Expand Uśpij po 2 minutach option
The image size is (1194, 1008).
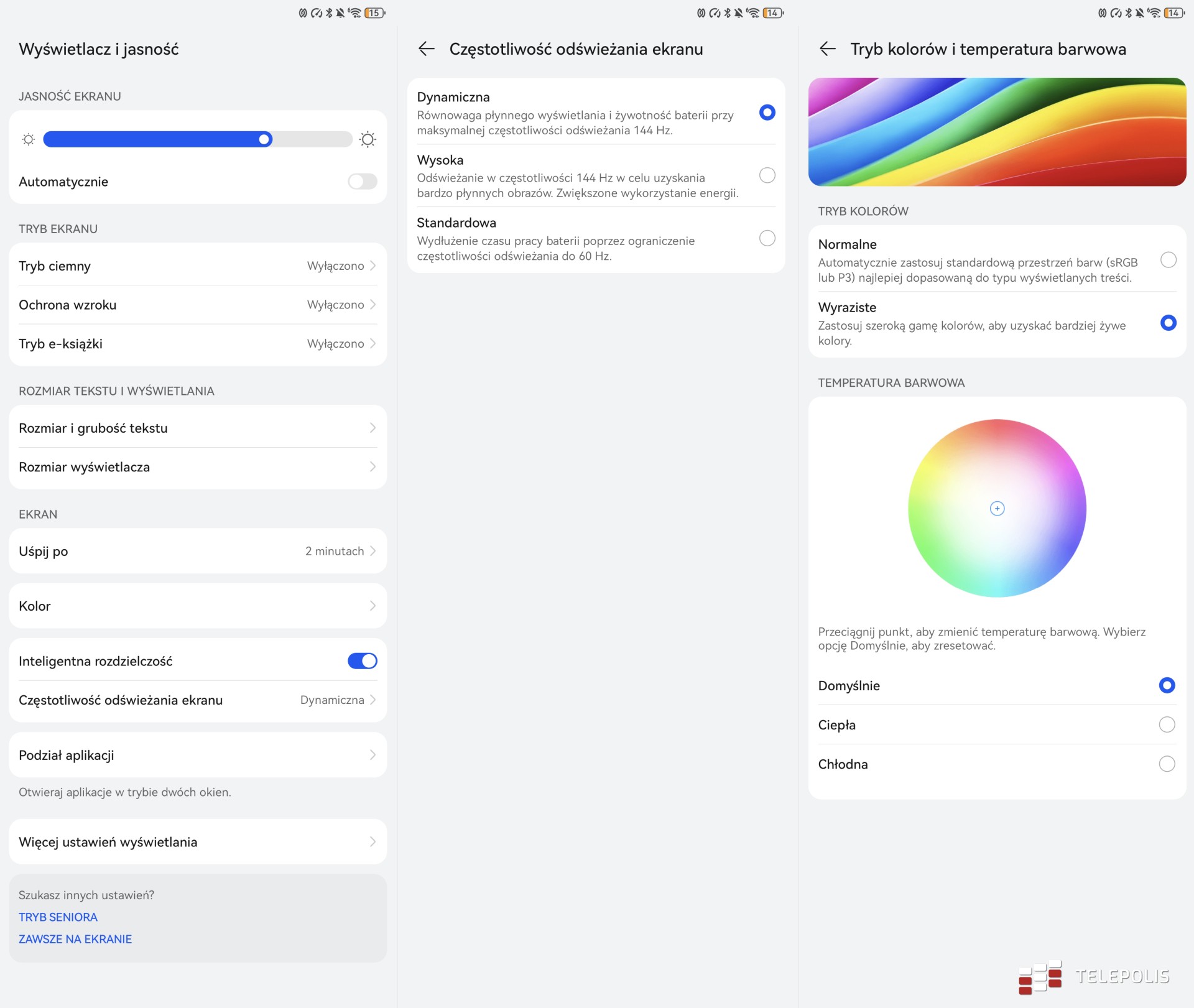(198, 551)
